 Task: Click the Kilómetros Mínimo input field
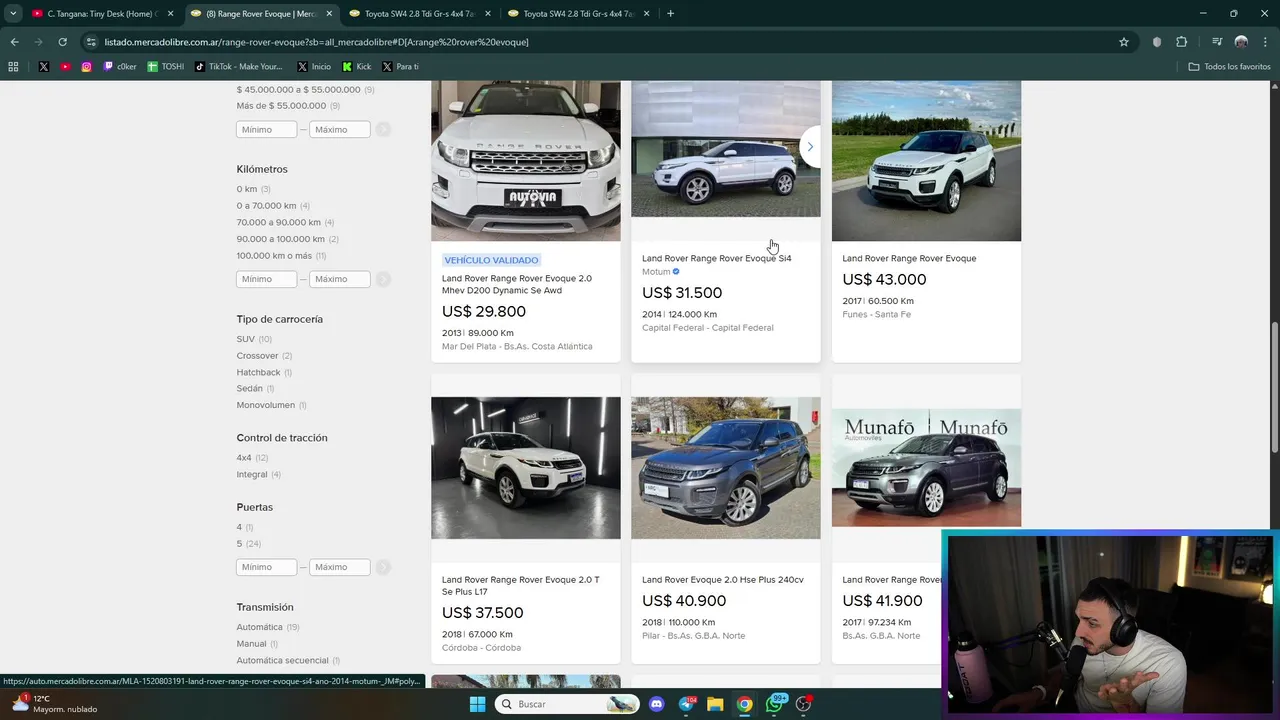267,279
